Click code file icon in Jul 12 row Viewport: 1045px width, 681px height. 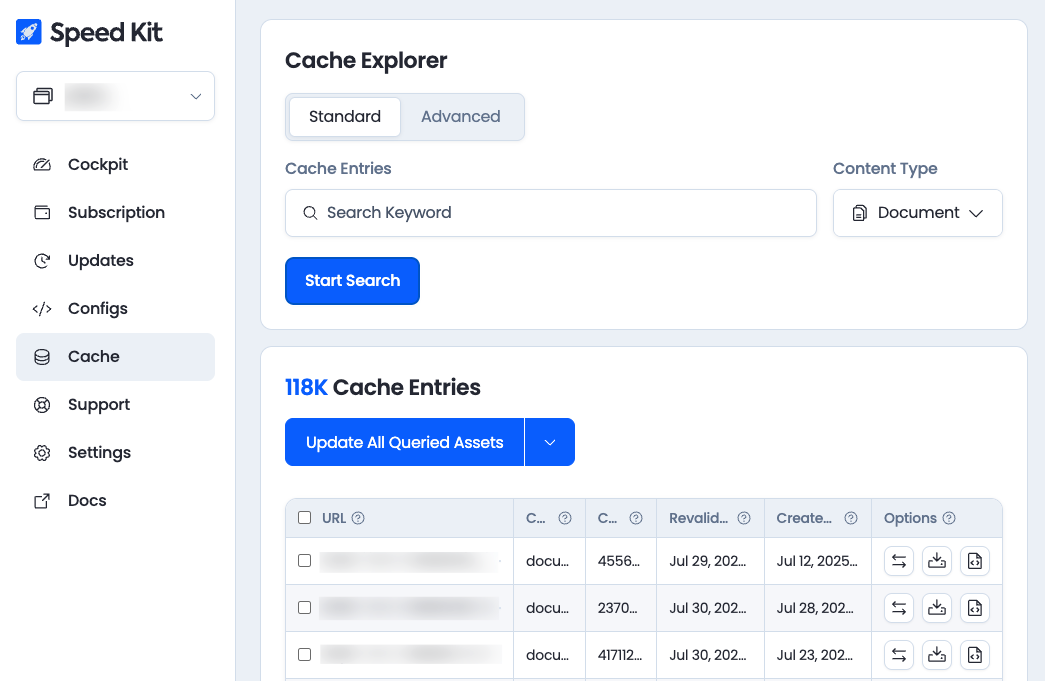975,561
